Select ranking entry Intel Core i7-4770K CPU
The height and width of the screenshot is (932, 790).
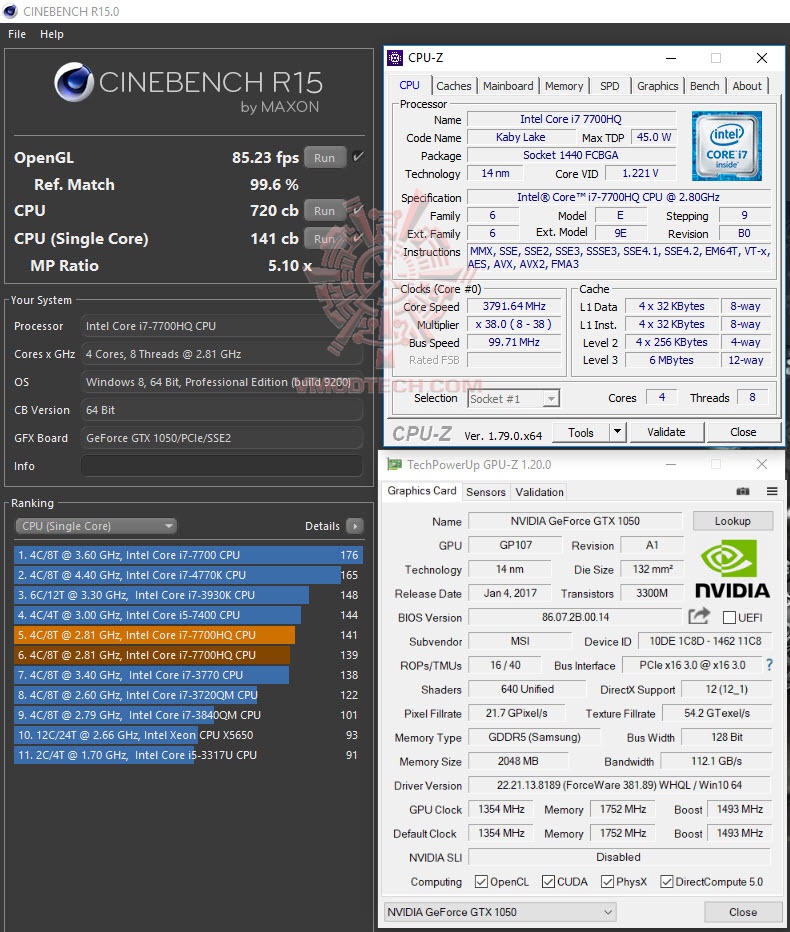pos(188,575)
